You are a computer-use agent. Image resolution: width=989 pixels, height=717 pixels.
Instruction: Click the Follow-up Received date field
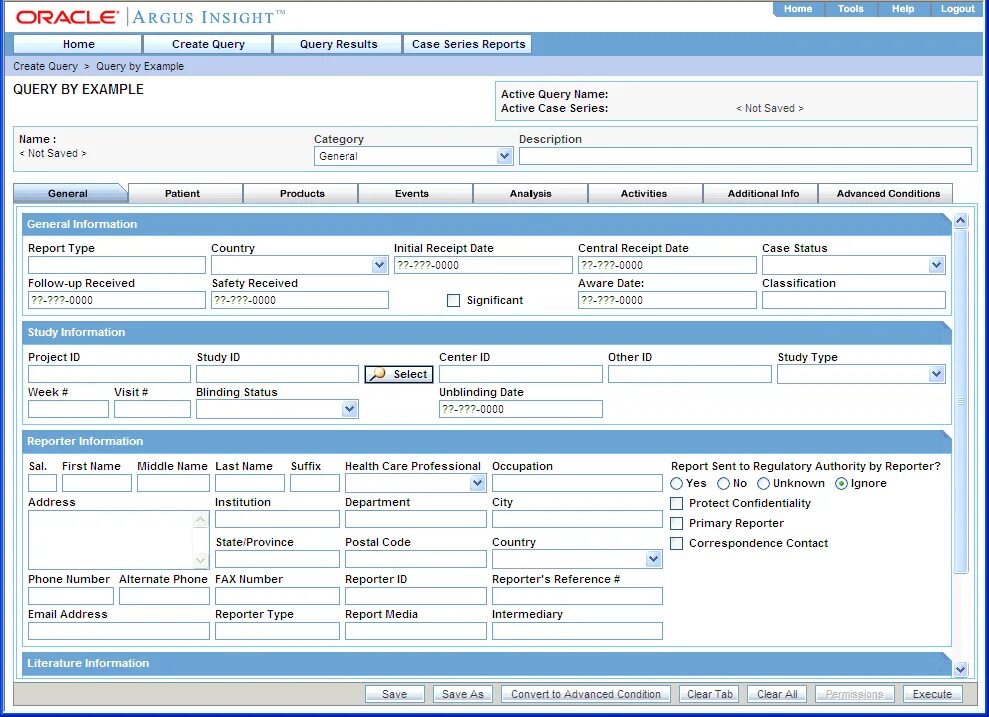coord(117,300)
